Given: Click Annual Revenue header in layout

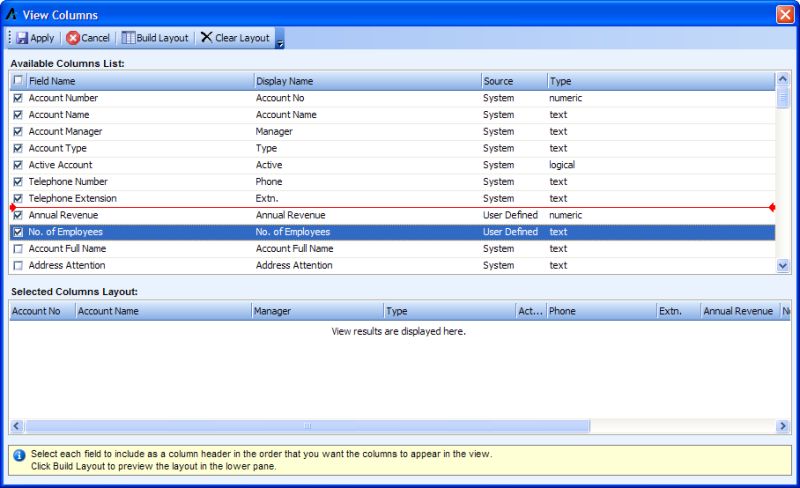Looking at the screenshot, I should coord(738,311).
